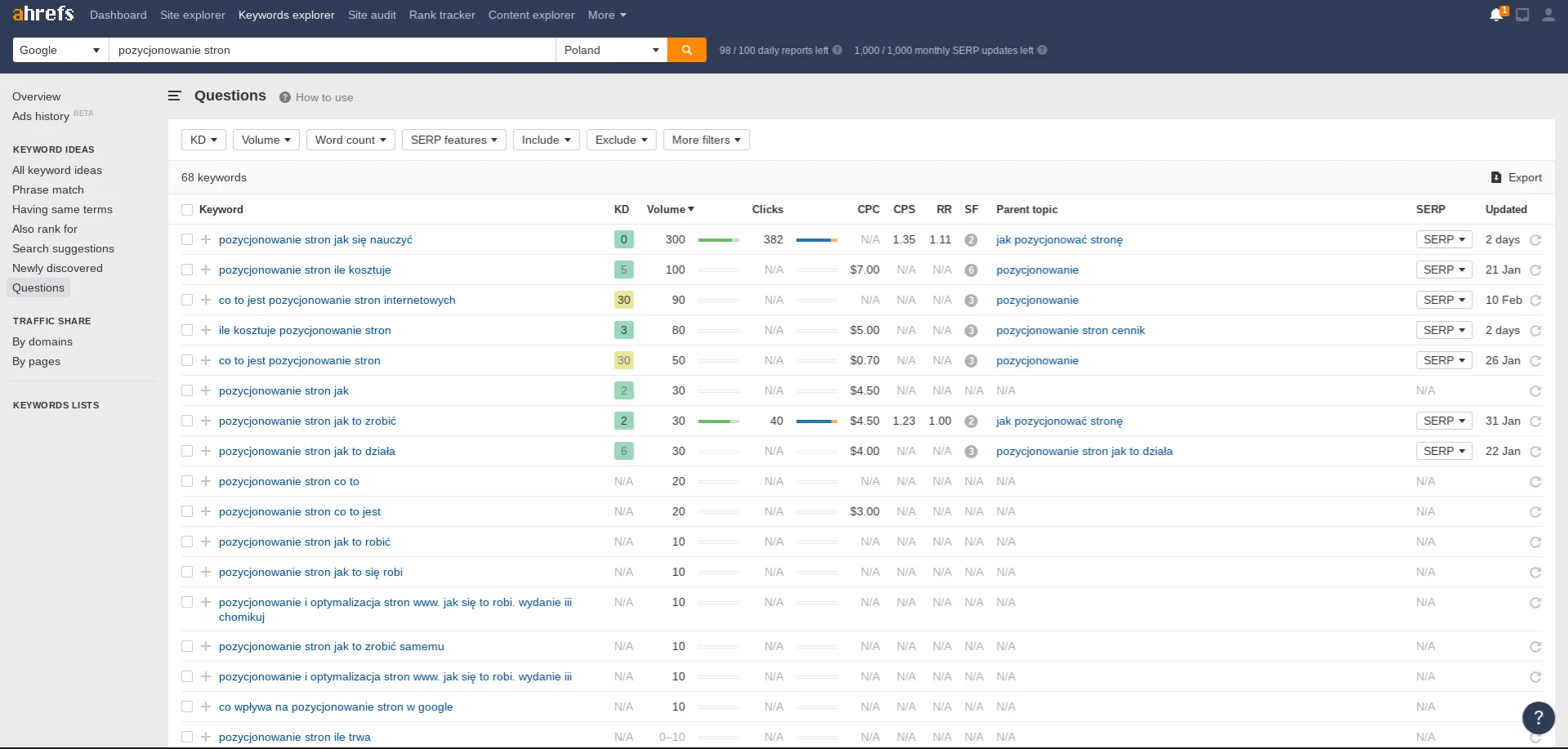Click plus icon for 'pozycjonowanie stron ile kosztuje'

[x=206, y=270]
